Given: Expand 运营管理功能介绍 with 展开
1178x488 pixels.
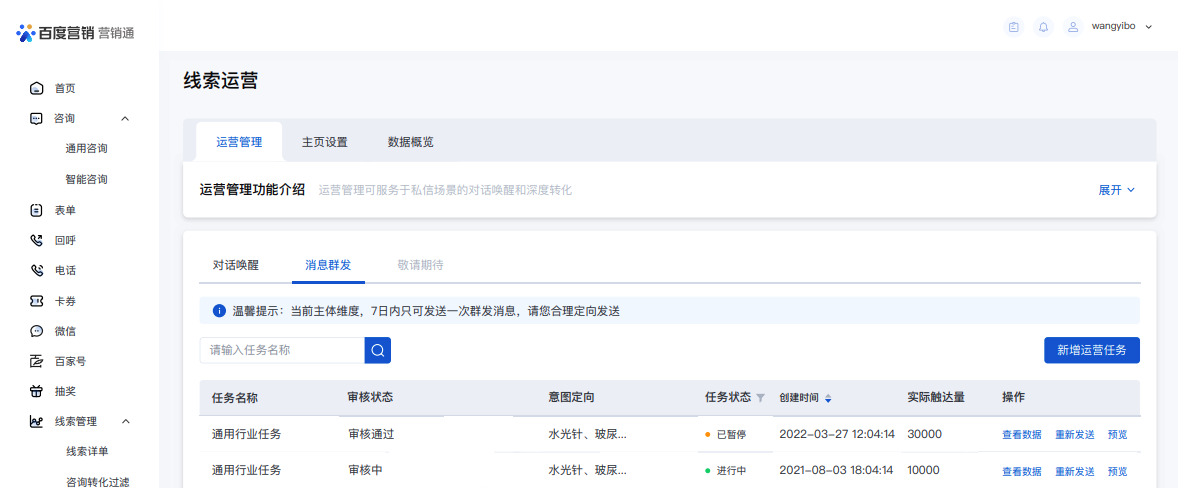Looking at the screenshot, I should [x=1116, y=190].
